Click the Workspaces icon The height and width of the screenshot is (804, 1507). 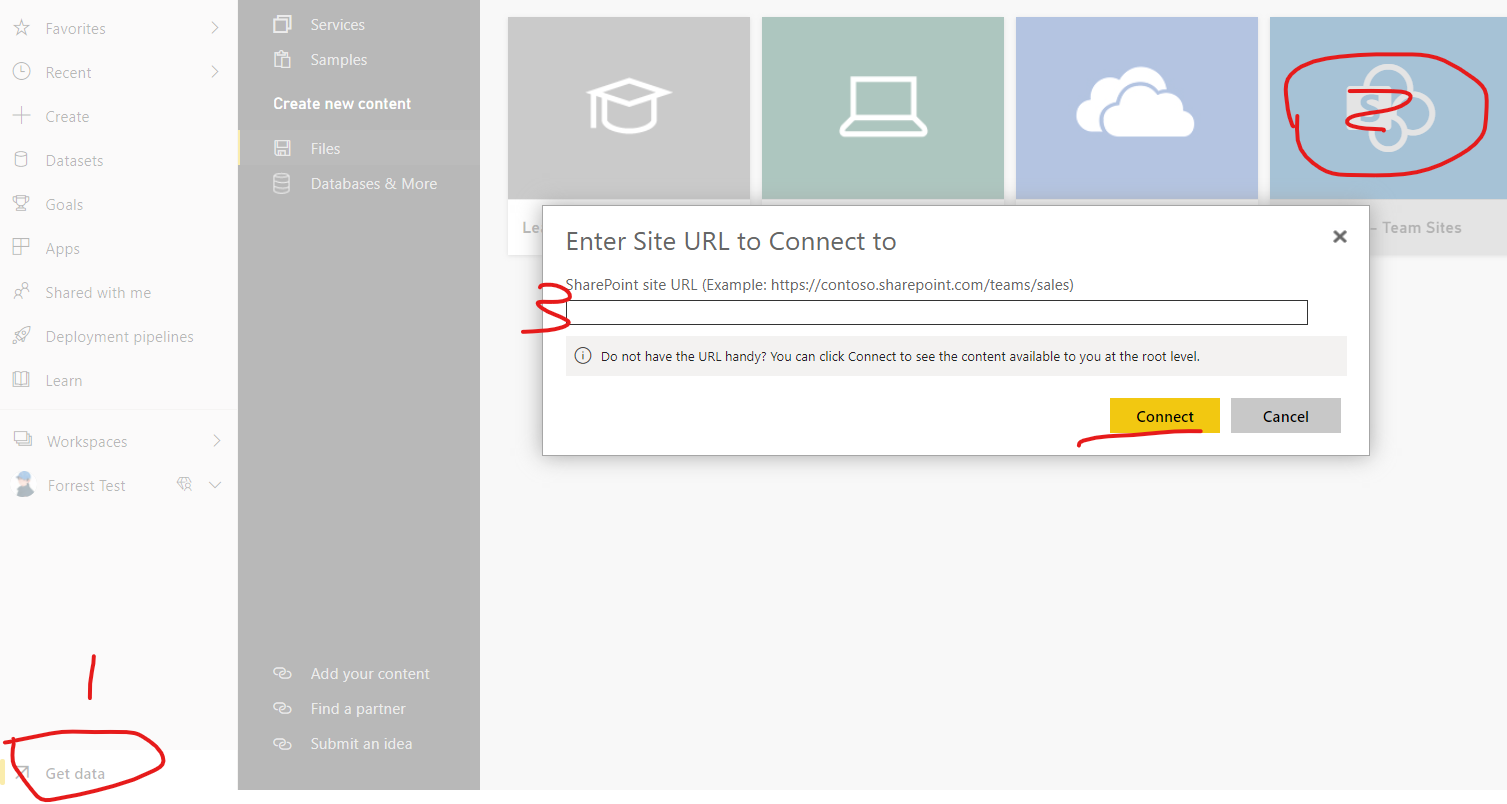click(22, 441)
